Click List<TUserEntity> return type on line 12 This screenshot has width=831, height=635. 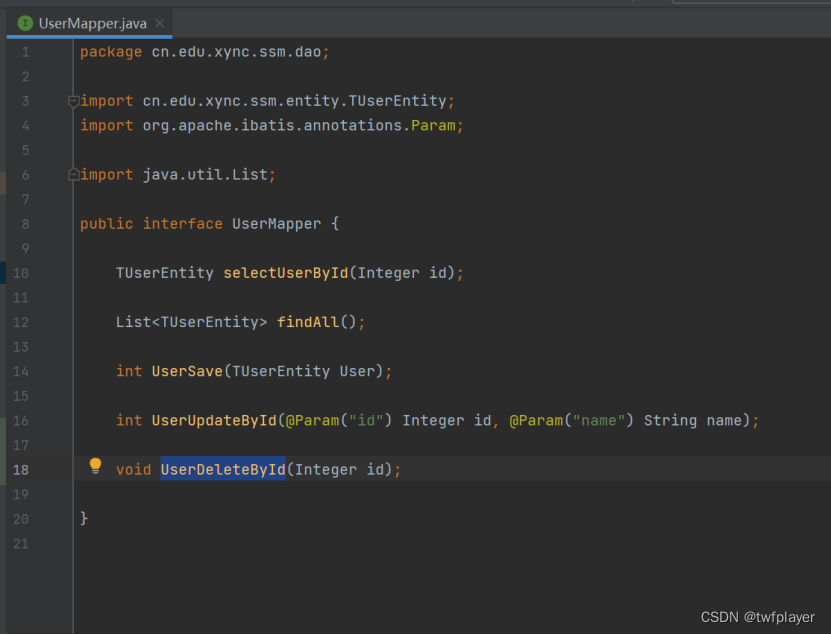(x=191, y=322)
